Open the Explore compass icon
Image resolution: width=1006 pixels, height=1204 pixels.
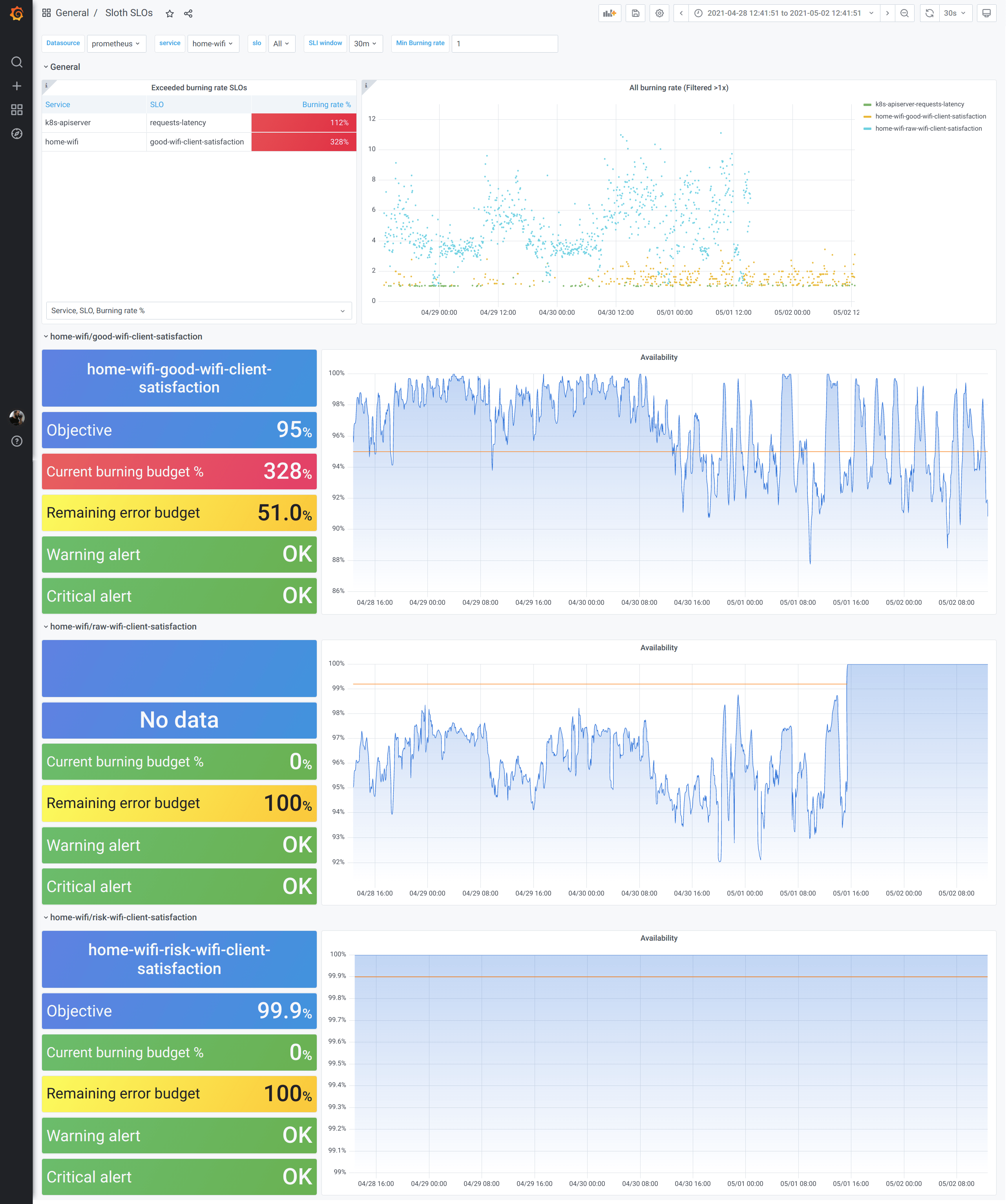(16, 133)
